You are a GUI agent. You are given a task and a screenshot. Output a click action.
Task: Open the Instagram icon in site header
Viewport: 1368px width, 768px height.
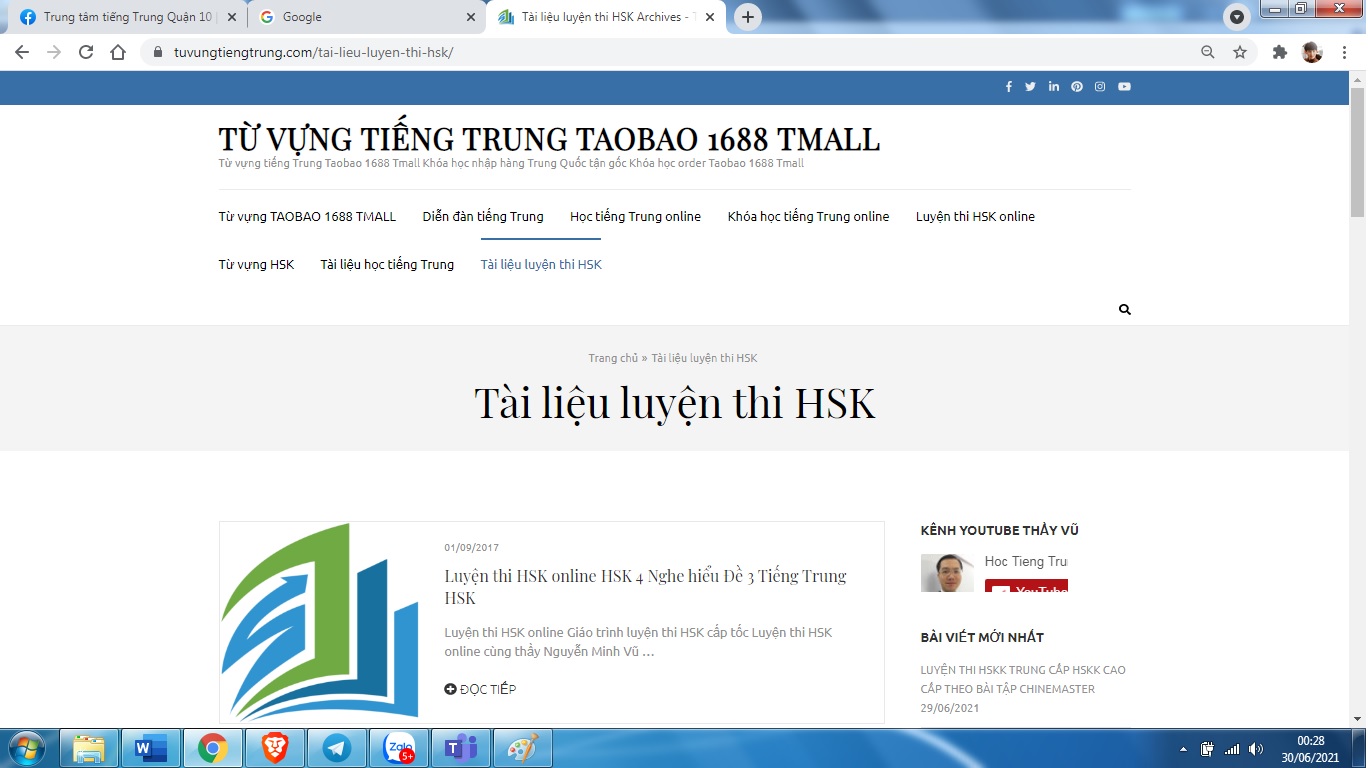pyautogui.click(x=1100, y=87)
